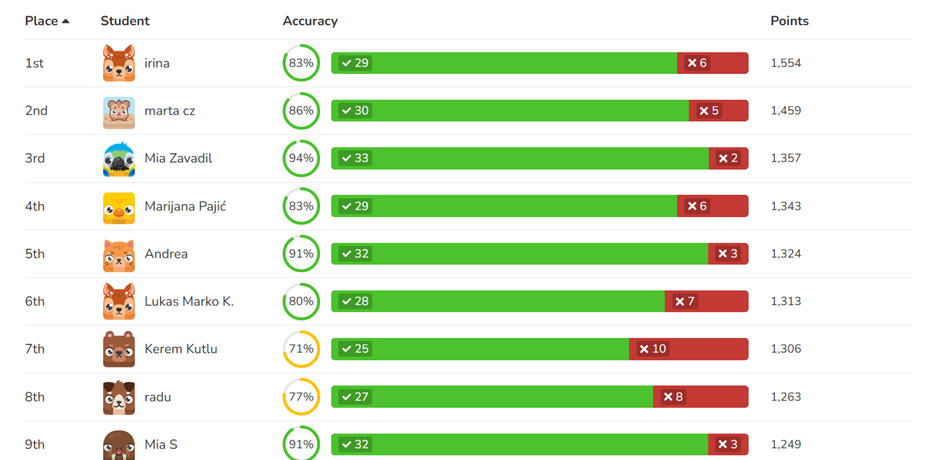Image resolution: width=945 pixels, height=460 pixels.
Task: Open student name Mia Zavadil
Action: click(x=178, y=159)
